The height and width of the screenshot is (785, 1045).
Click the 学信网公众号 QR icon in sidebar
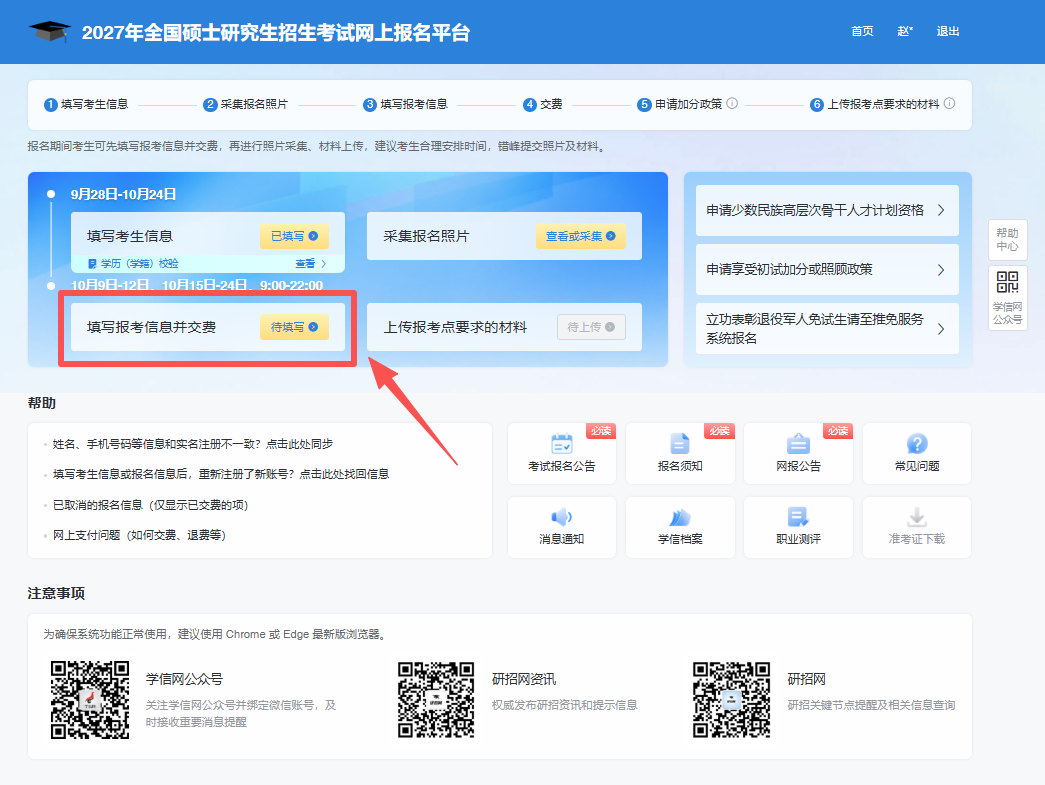pyautogui.click(x=1007, y=282)
